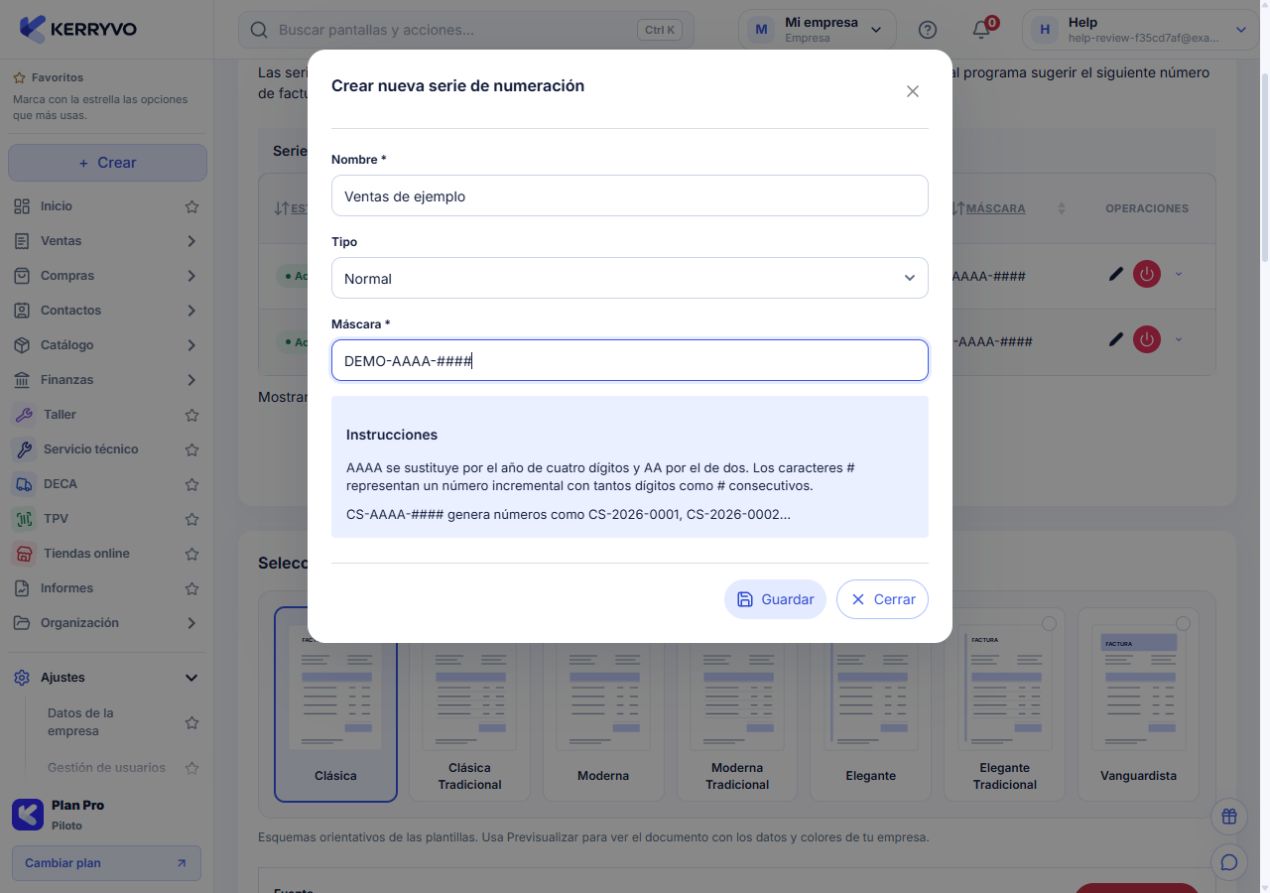
Task: Open Informes in the sidebar
Action: pos(66,588)
